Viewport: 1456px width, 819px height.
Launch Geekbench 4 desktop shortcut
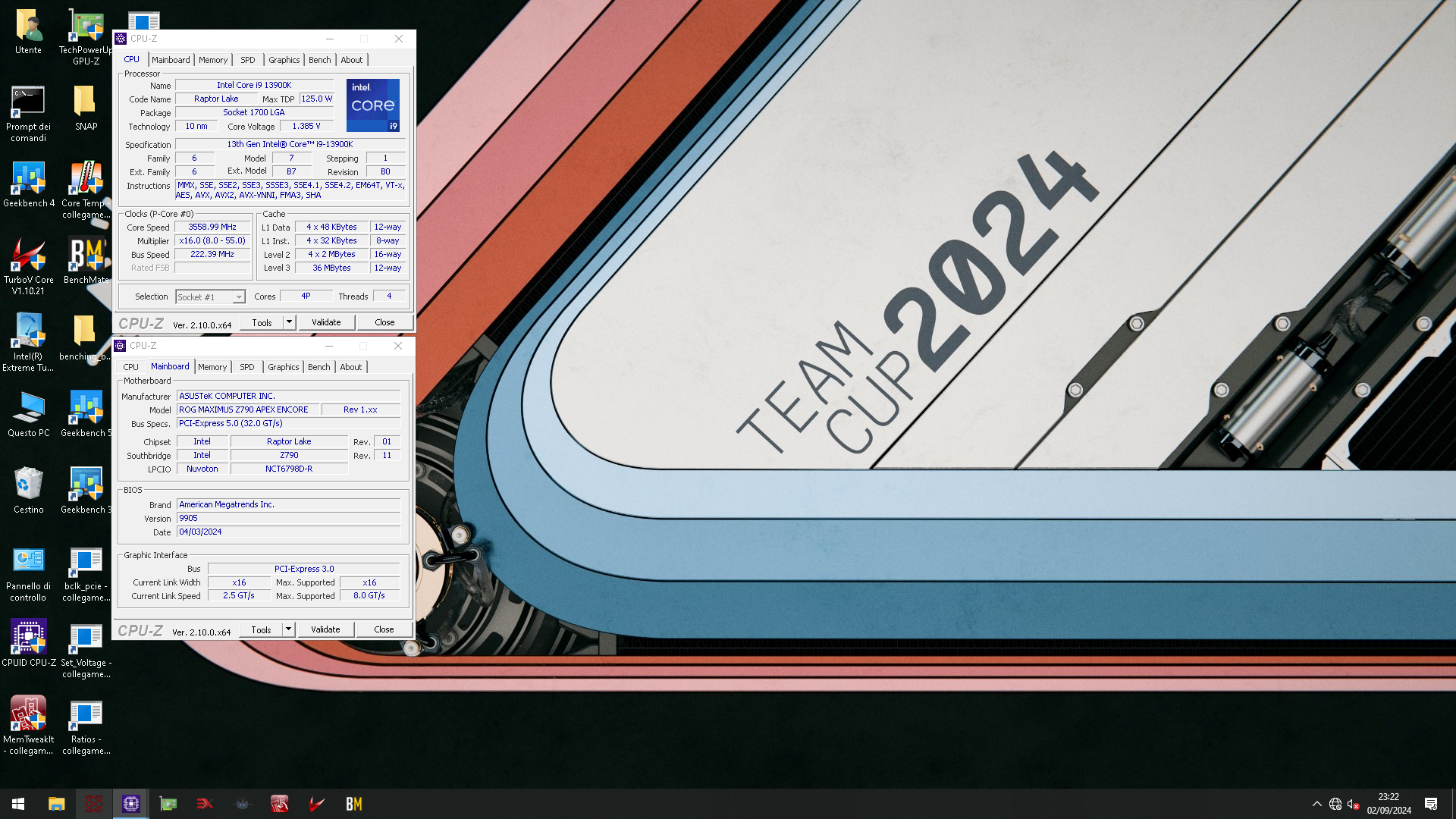pyautogui.click(x=28, y=185)
